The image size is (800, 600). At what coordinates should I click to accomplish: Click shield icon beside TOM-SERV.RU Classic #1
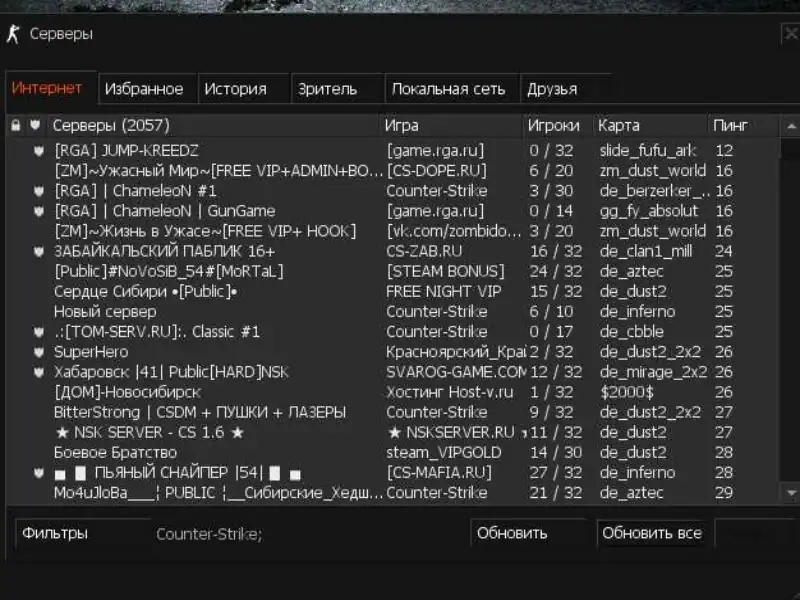39,332
